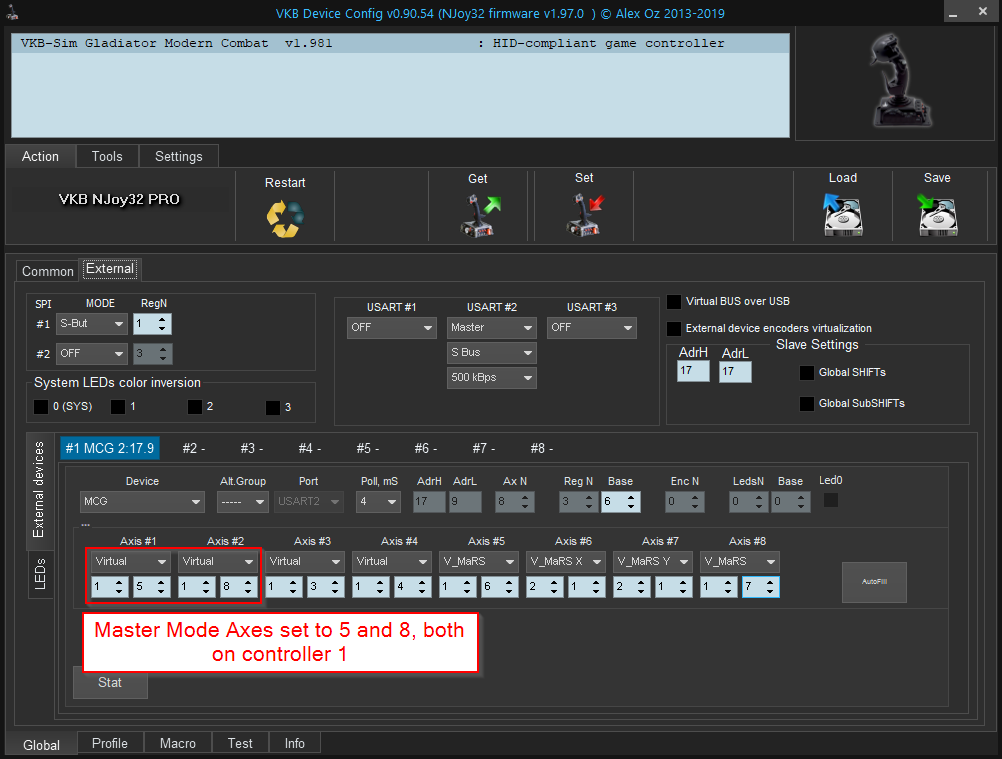Open the Device MCG dropdown
This screenshot has height=759, width=1002.
pos(142,502)
